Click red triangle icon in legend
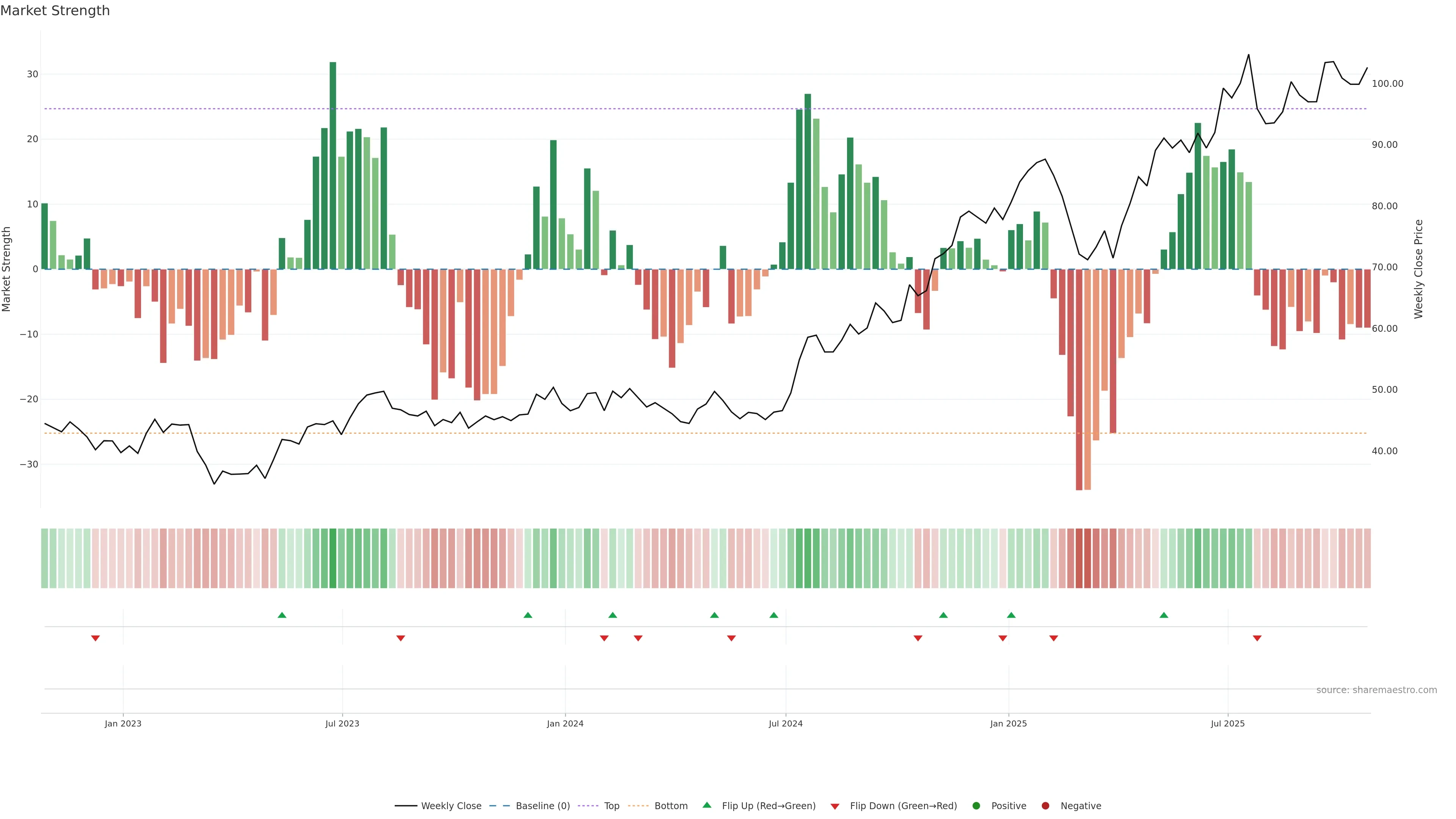The height and width of the screenshot is (819, 1456). (835, 806)
